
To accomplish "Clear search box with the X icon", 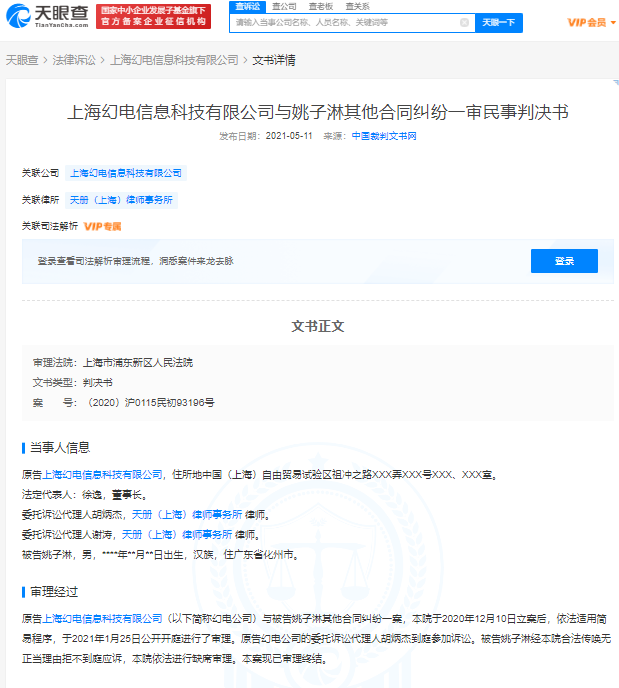I will [464, 22].
